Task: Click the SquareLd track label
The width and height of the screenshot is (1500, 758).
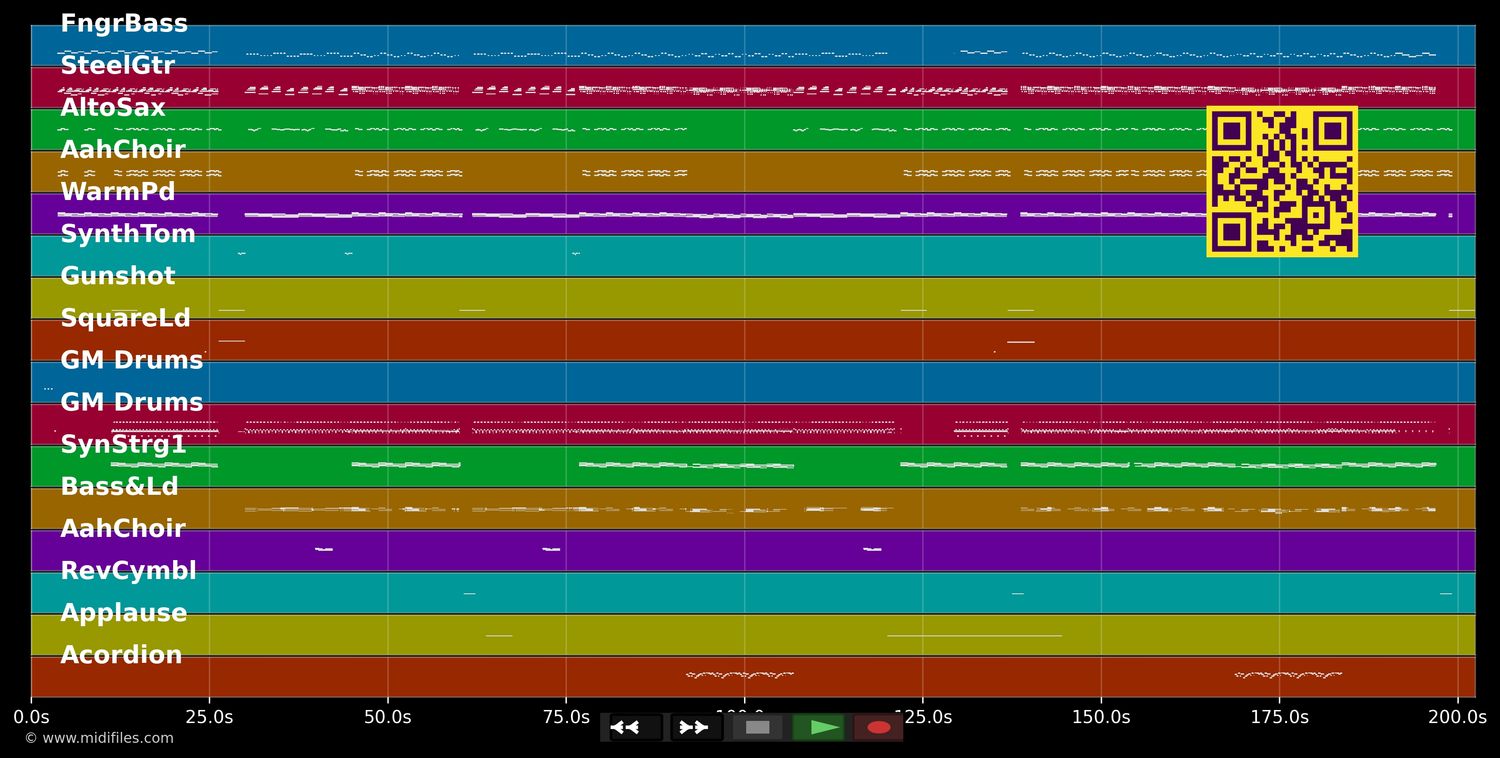Action: 125,318
